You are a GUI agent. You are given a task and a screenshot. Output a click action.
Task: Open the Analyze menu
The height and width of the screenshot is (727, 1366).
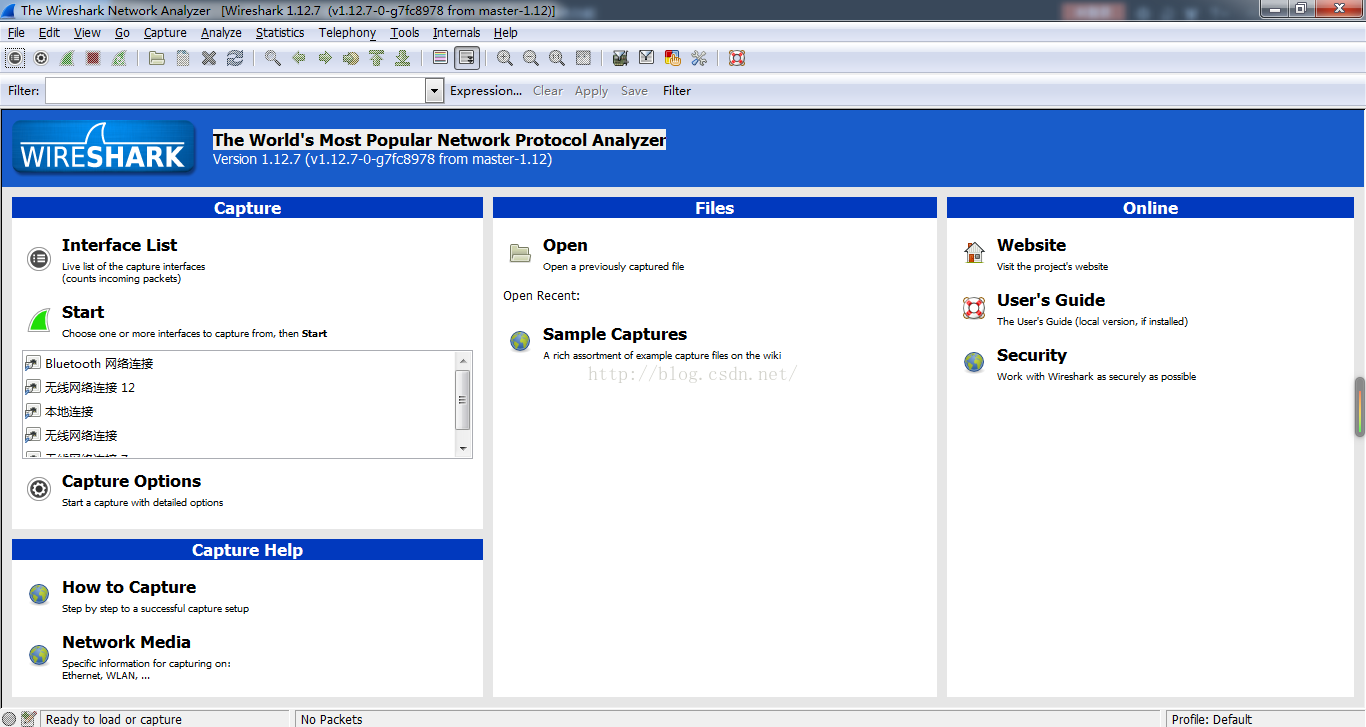pyautogui.click(x=221, y=33)
